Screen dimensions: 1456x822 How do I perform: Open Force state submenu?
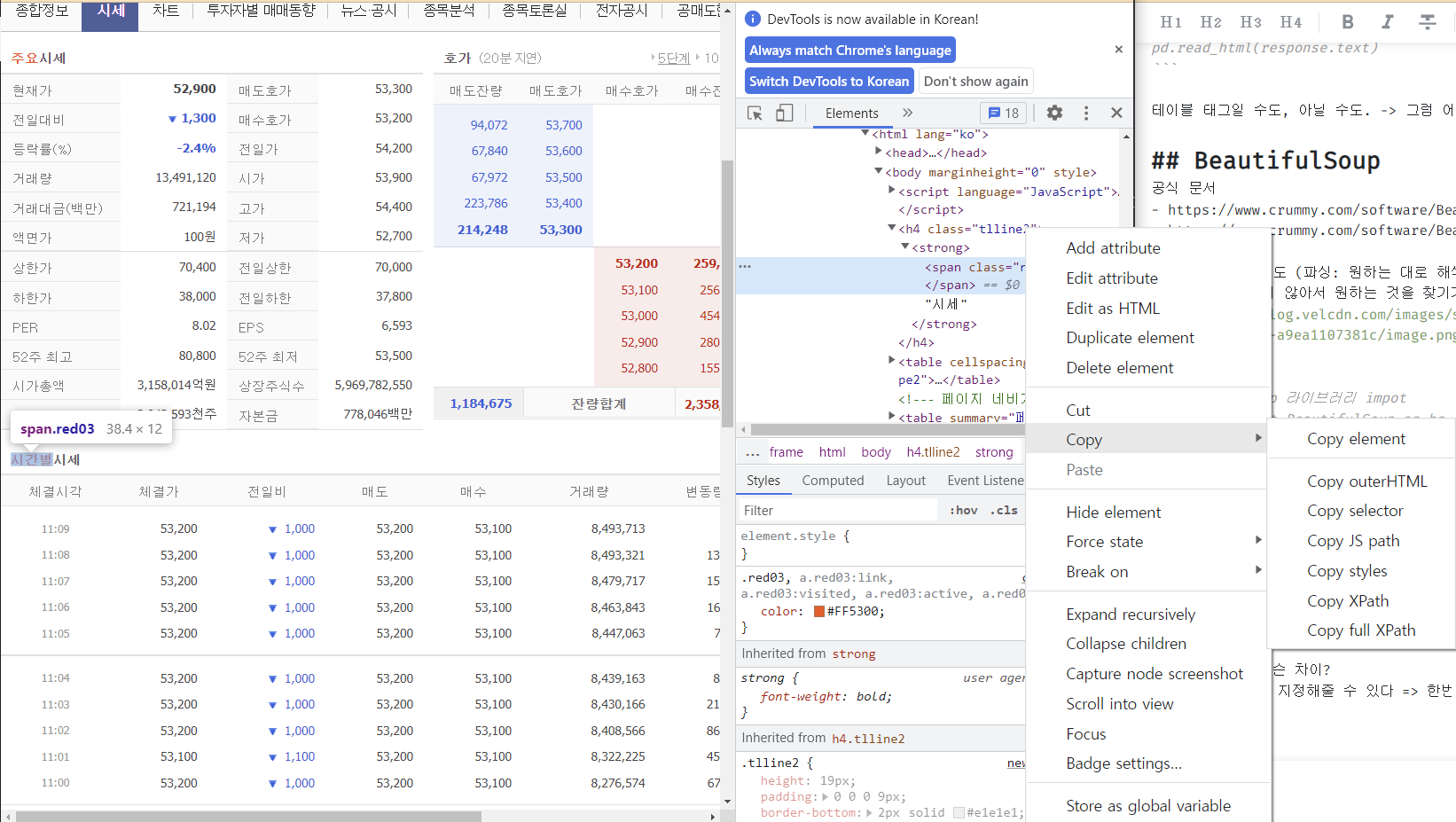pos(1148,542)
